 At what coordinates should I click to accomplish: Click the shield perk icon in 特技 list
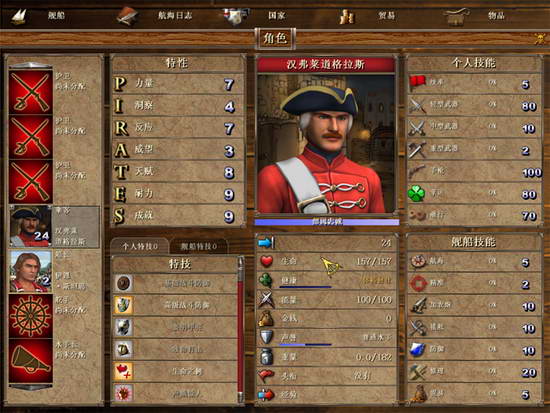point(123,305)
